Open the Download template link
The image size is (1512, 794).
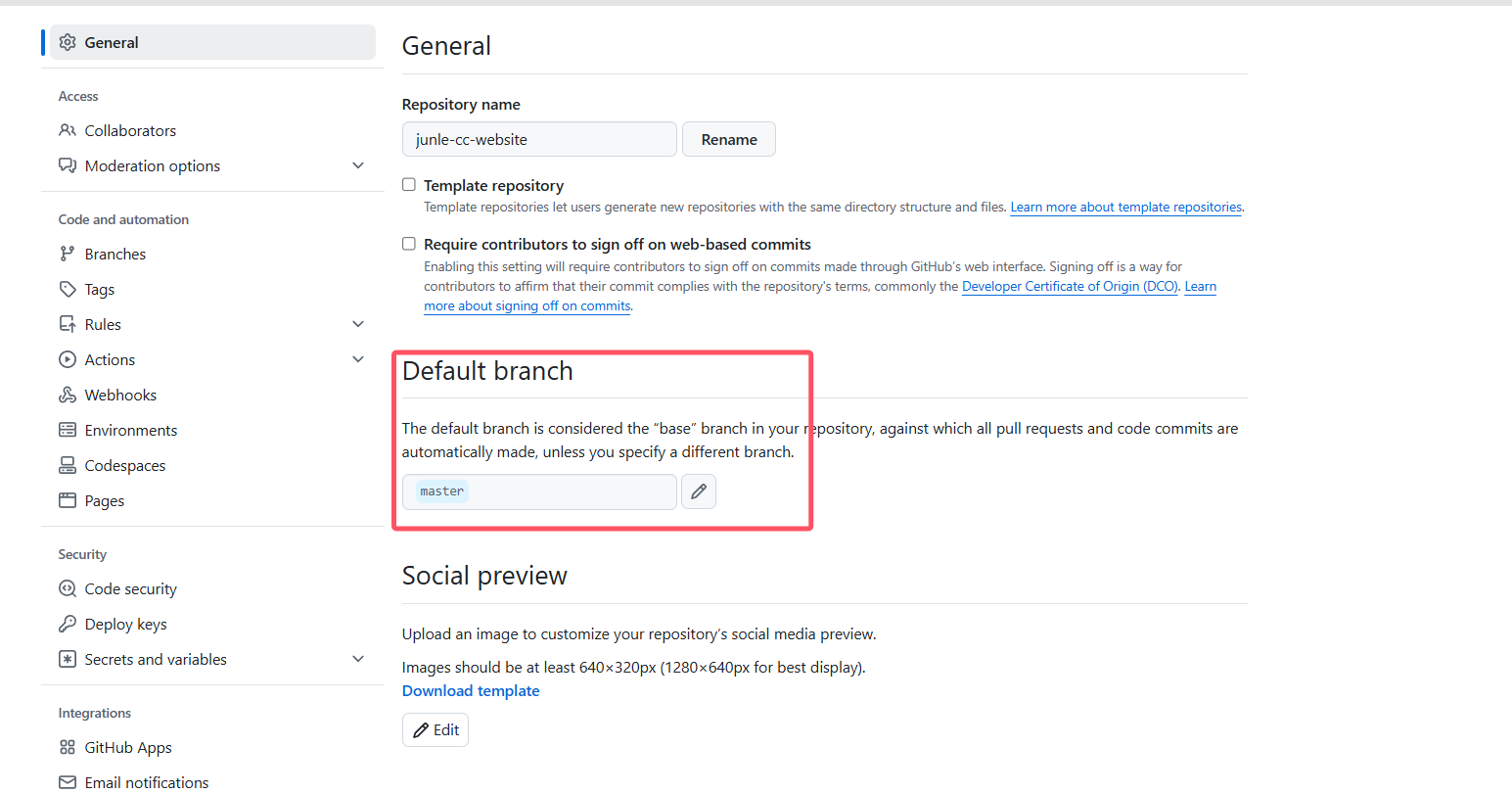coord(471,691)
